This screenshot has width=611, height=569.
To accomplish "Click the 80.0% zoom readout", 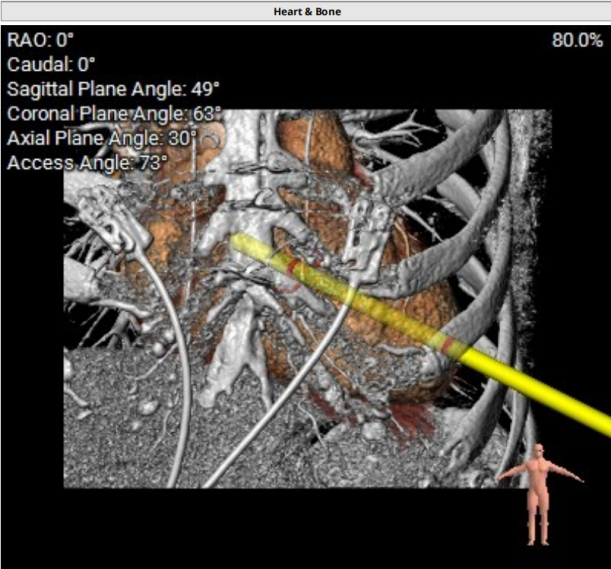I will pyautogui.click(x=576, y=40).
